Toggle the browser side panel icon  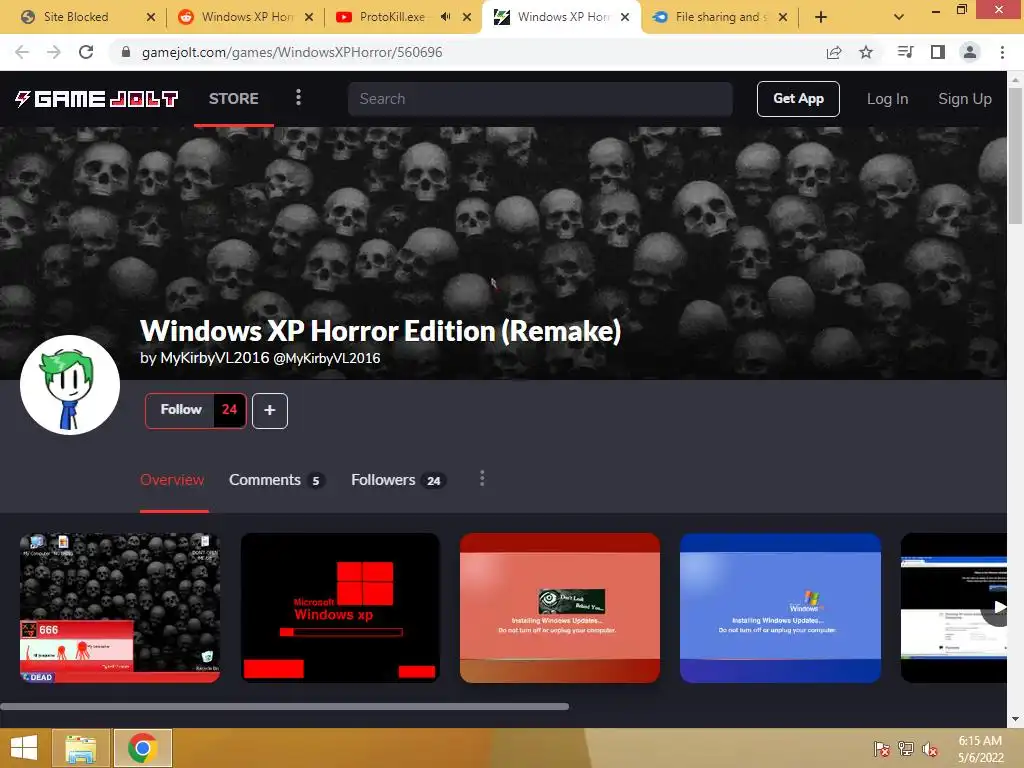click(x=938, y=52)
